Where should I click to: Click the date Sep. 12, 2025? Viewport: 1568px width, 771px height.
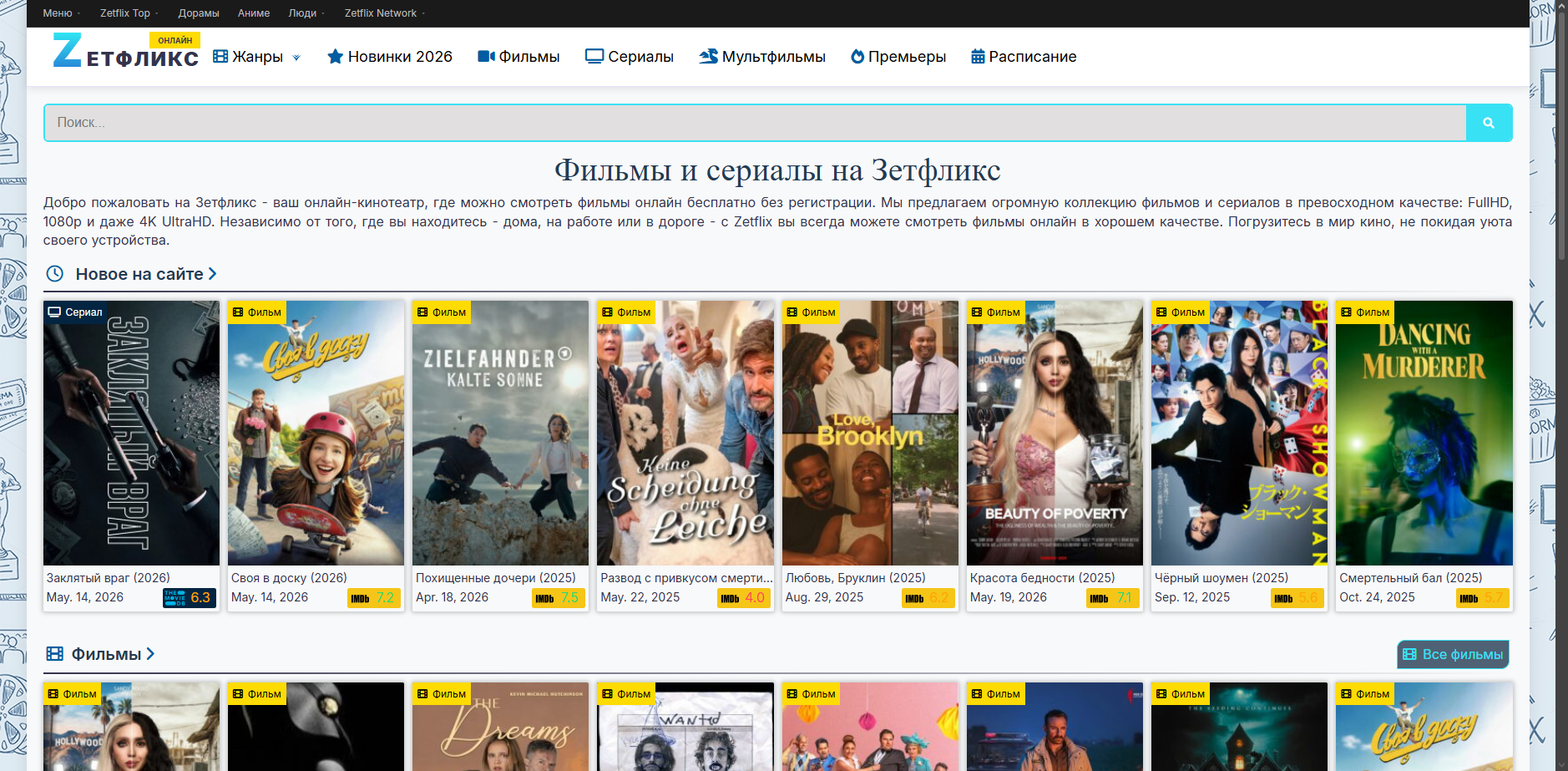(1192, 598)
